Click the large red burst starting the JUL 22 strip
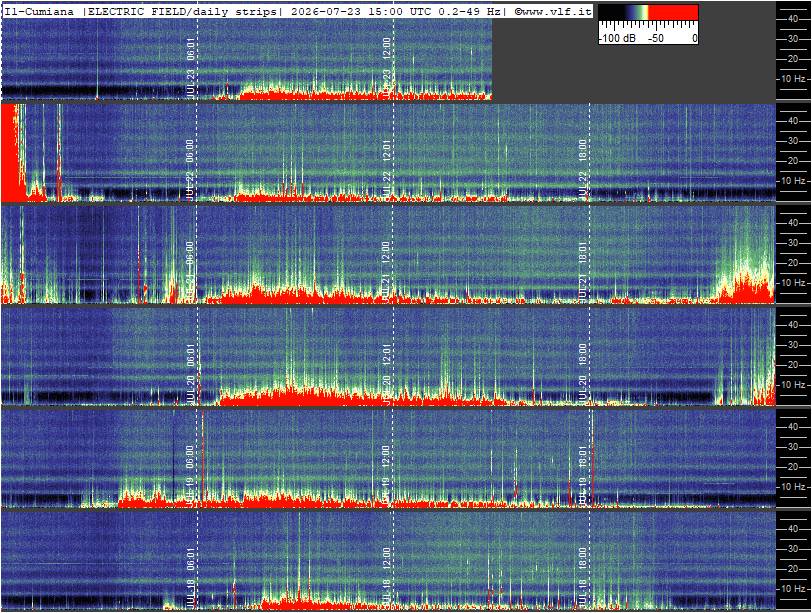812x613 pixels. tap(11, 153)
